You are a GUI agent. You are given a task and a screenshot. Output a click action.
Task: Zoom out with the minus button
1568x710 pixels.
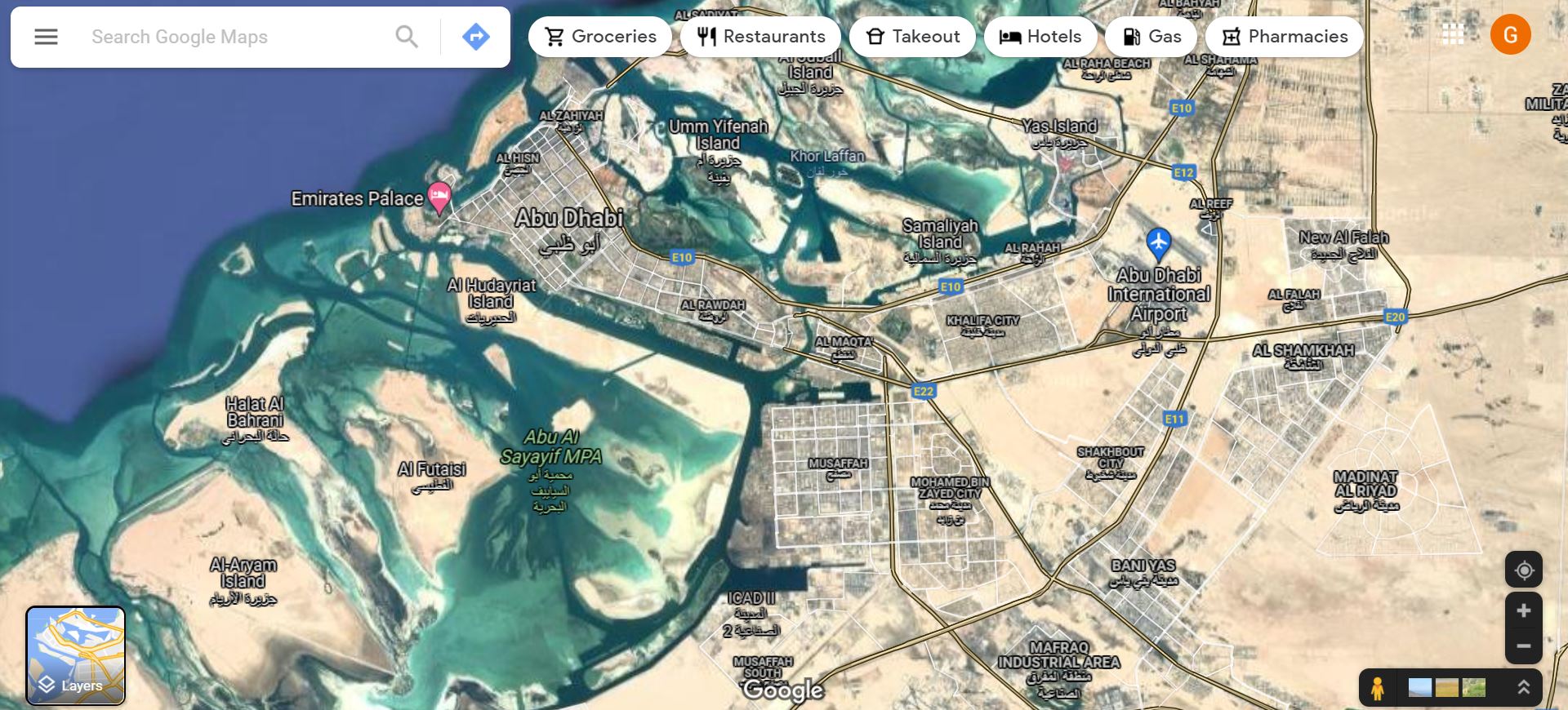pos(1524,646)
